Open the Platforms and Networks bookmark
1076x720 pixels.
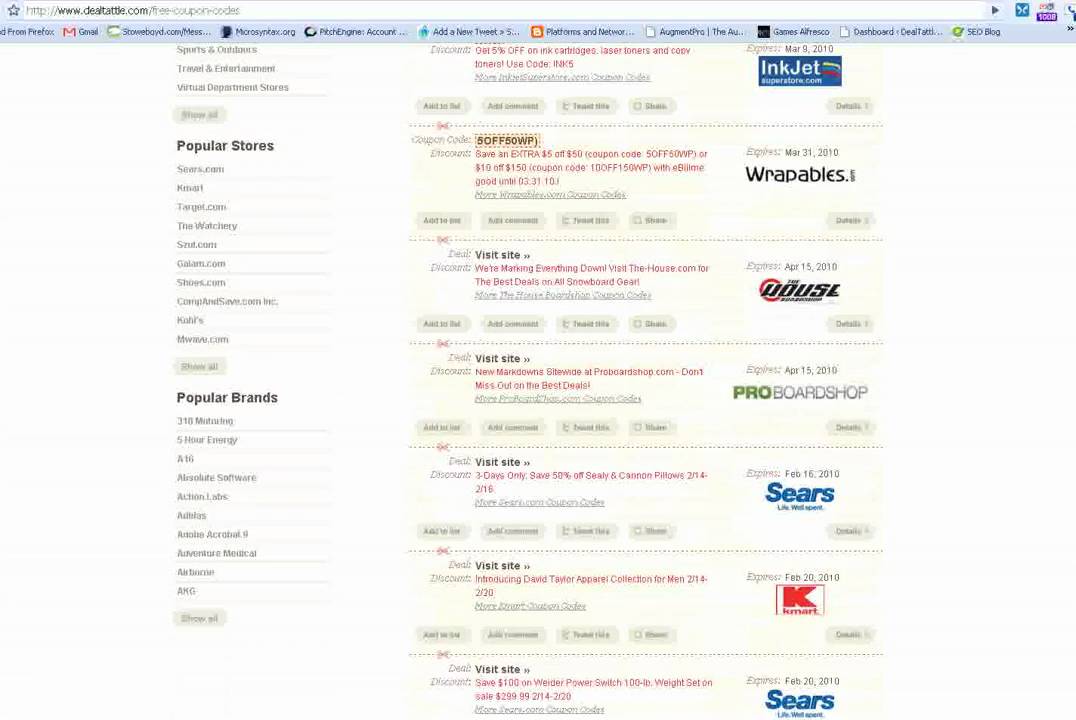pos(583,32)
